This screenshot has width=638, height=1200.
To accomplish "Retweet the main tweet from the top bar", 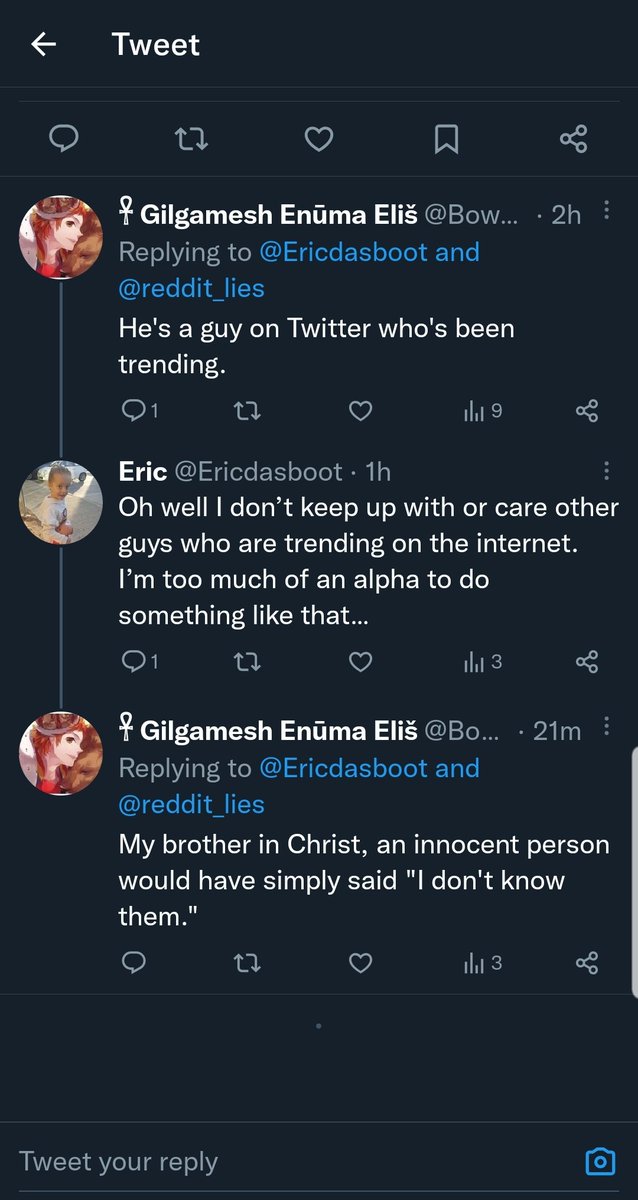I will [x=191, y=139].
